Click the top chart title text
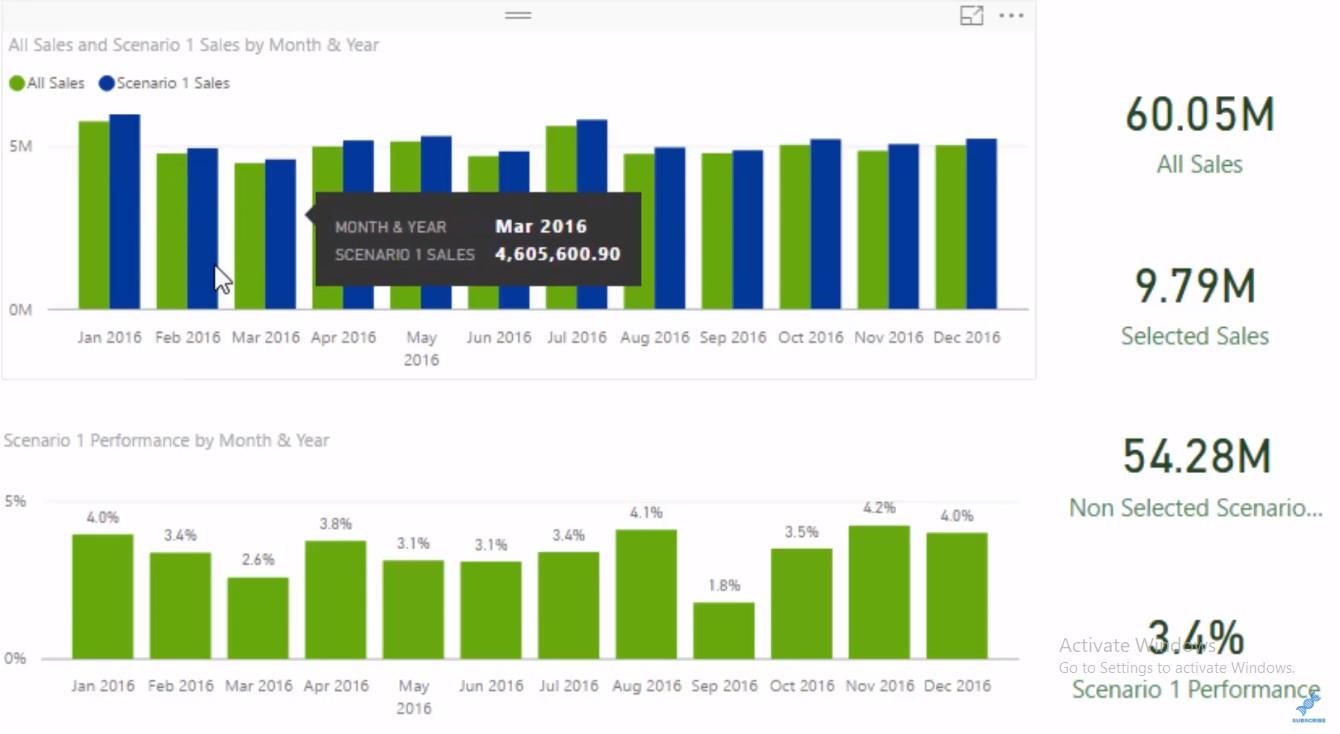Image resolution: width=1340 pixels, height=734 pixels. click(x=194, y=45)
